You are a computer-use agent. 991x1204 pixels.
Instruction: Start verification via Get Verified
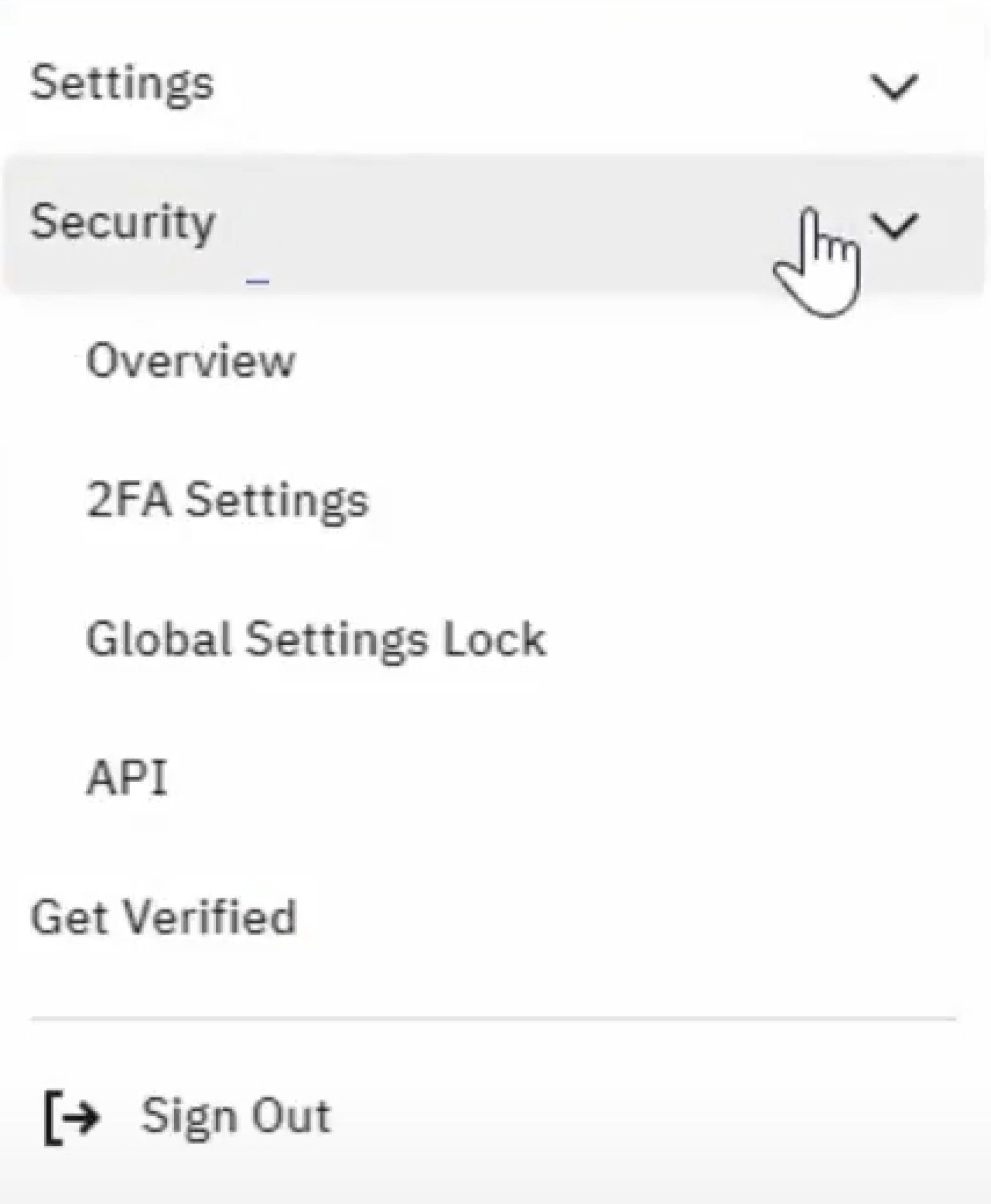coord(163,917)
